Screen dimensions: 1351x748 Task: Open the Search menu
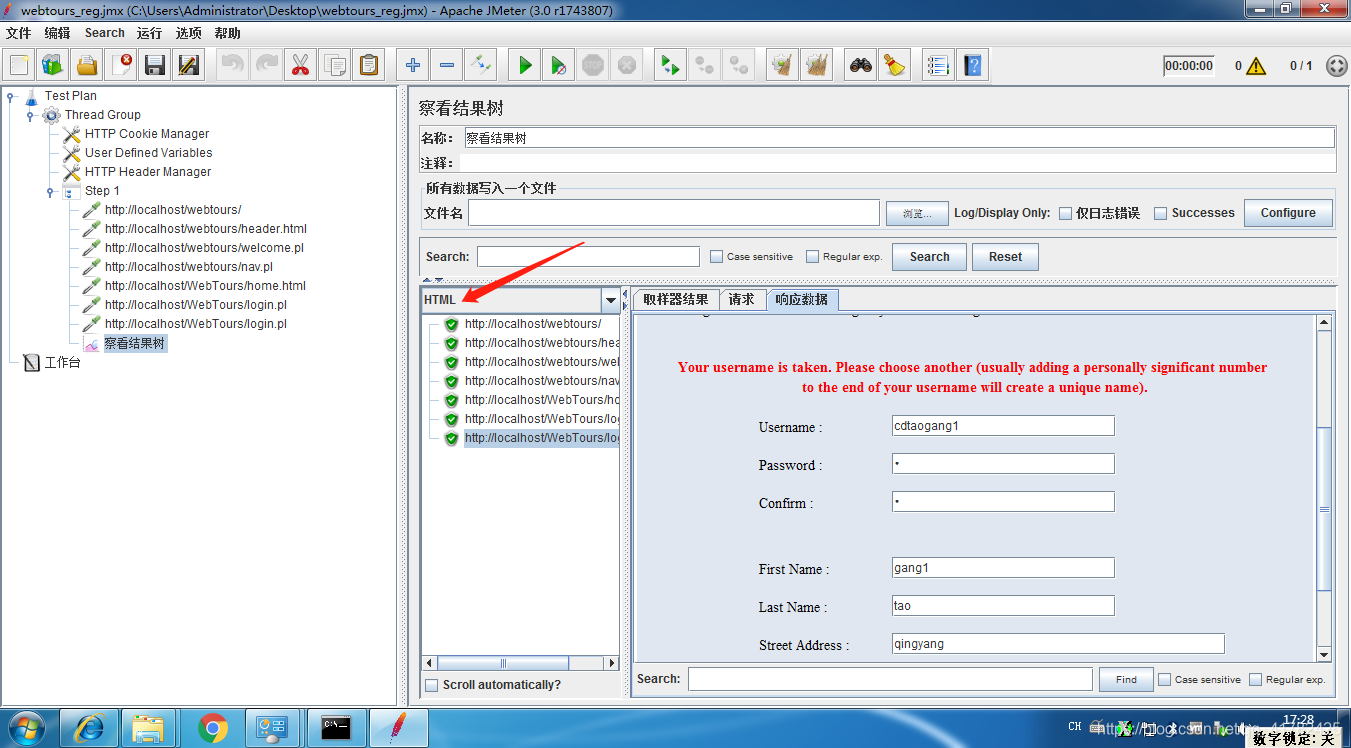click(104, 33)
